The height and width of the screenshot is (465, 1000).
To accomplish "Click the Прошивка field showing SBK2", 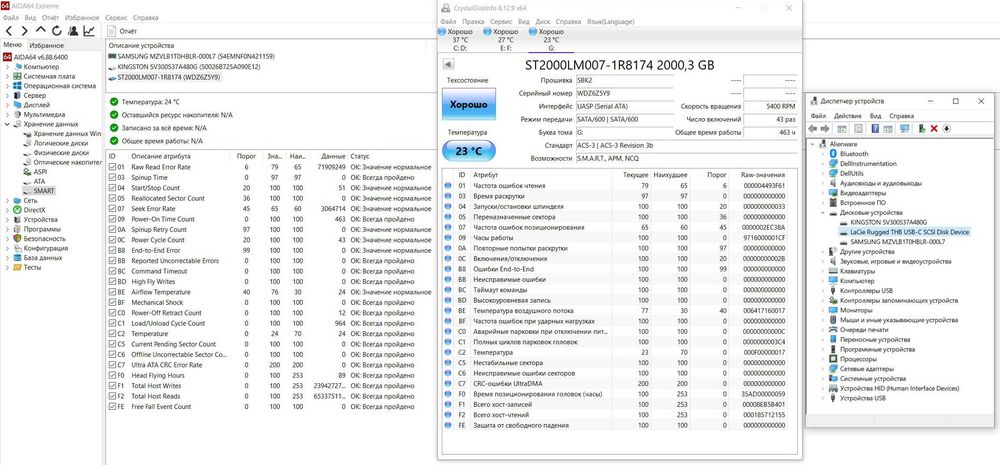I will [x=623, y=80].
